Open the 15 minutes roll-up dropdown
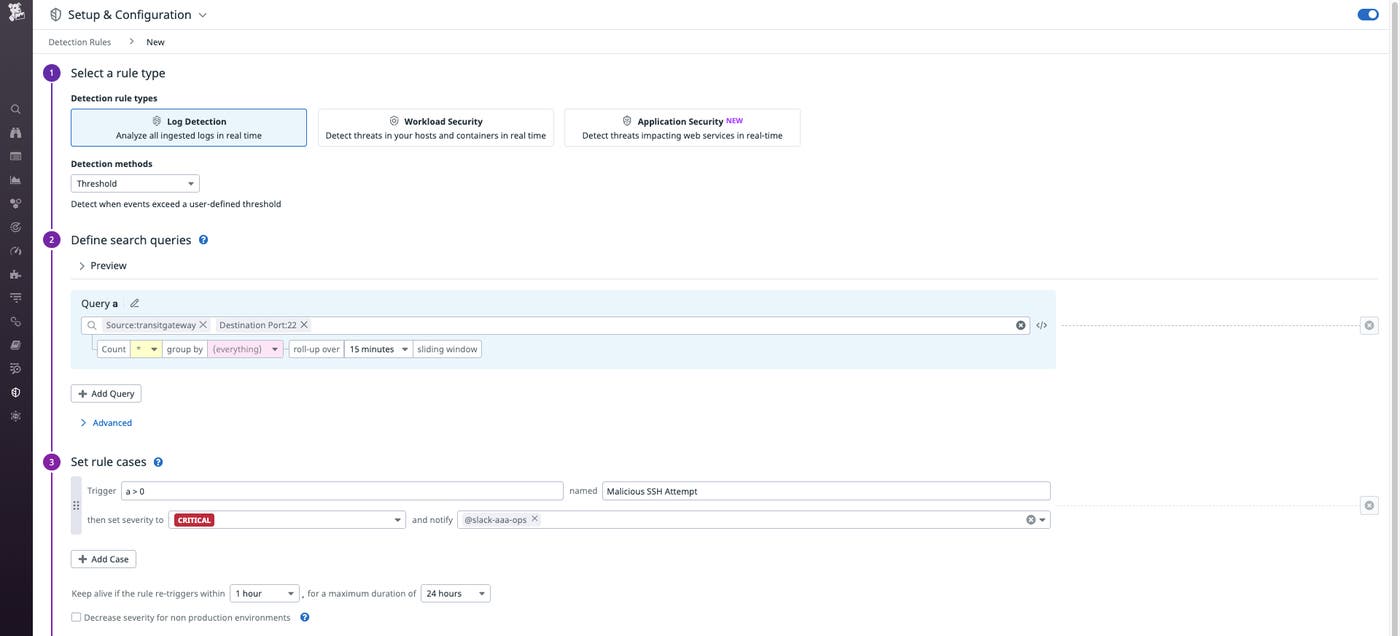The image size is (1400, 636). (x=374, y=346)
